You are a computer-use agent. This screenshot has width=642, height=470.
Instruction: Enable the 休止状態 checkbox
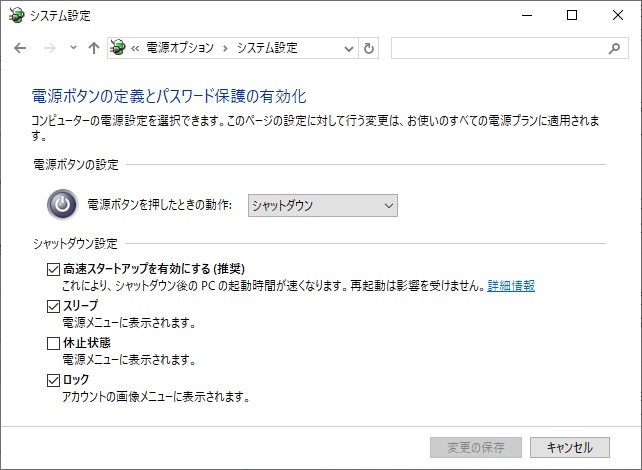point(54,343)
